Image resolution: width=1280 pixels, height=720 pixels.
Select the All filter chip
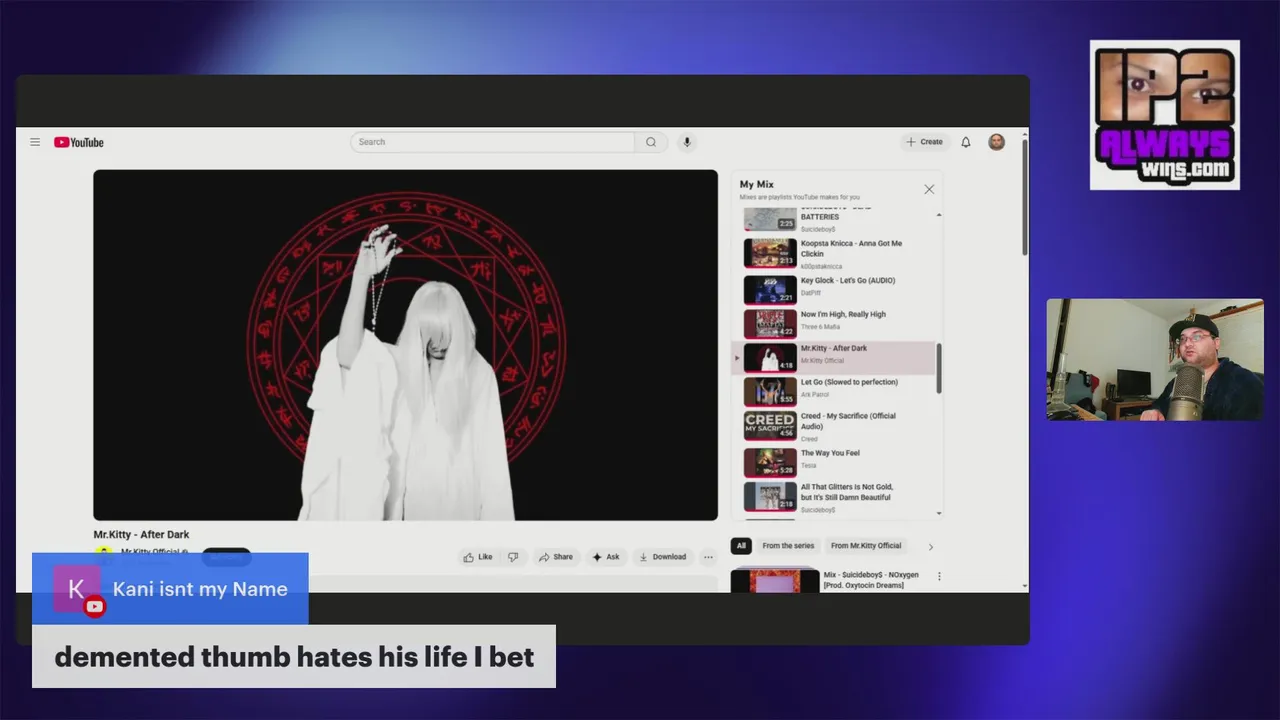[741, 546]
